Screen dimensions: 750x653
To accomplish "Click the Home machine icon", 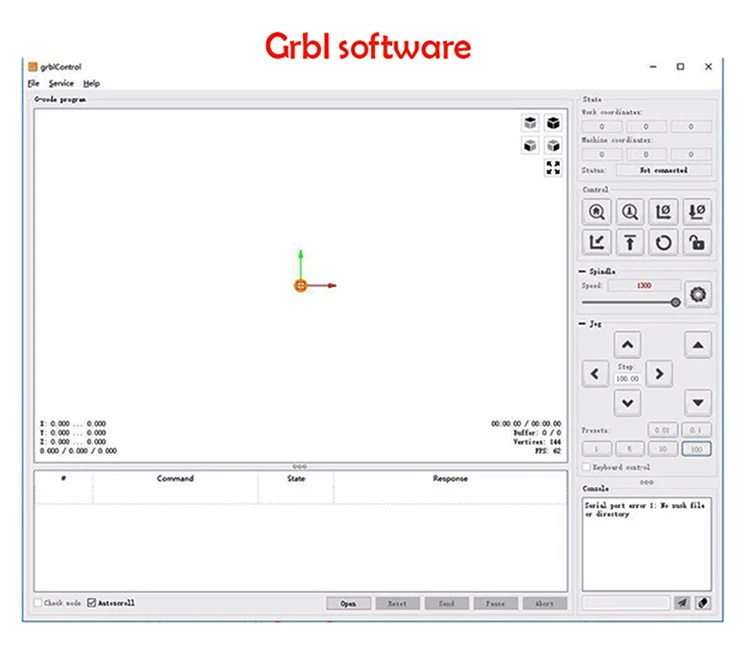I will click(596, 211).
